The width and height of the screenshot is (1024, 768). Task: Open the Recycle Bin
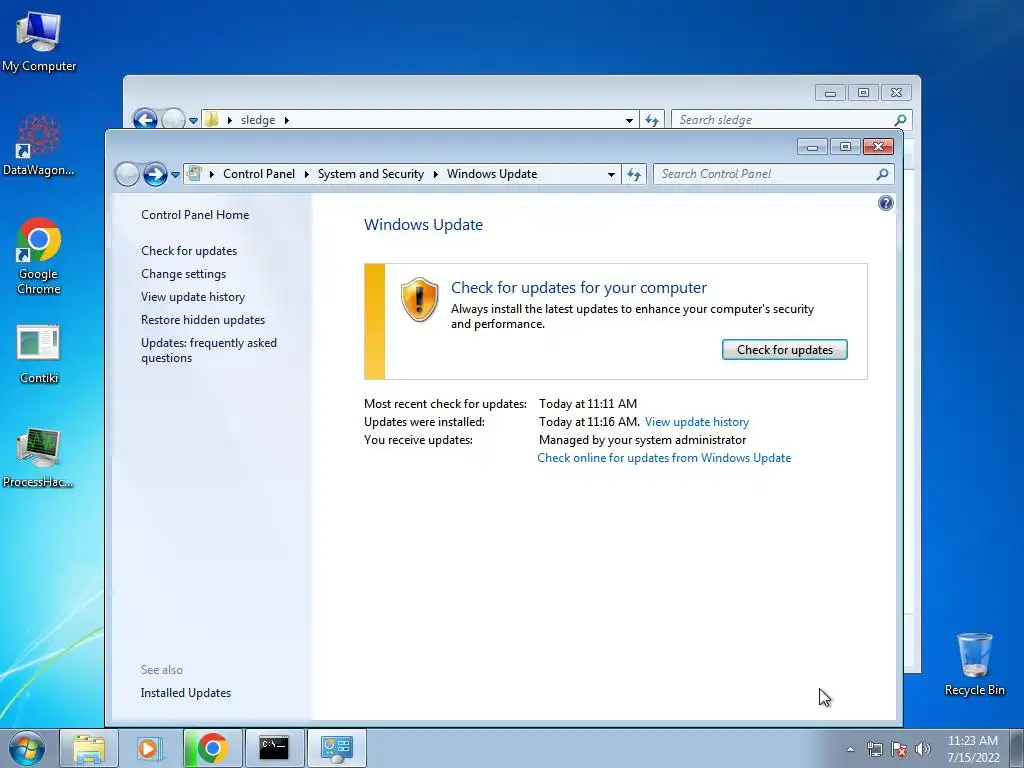point(974,664)
